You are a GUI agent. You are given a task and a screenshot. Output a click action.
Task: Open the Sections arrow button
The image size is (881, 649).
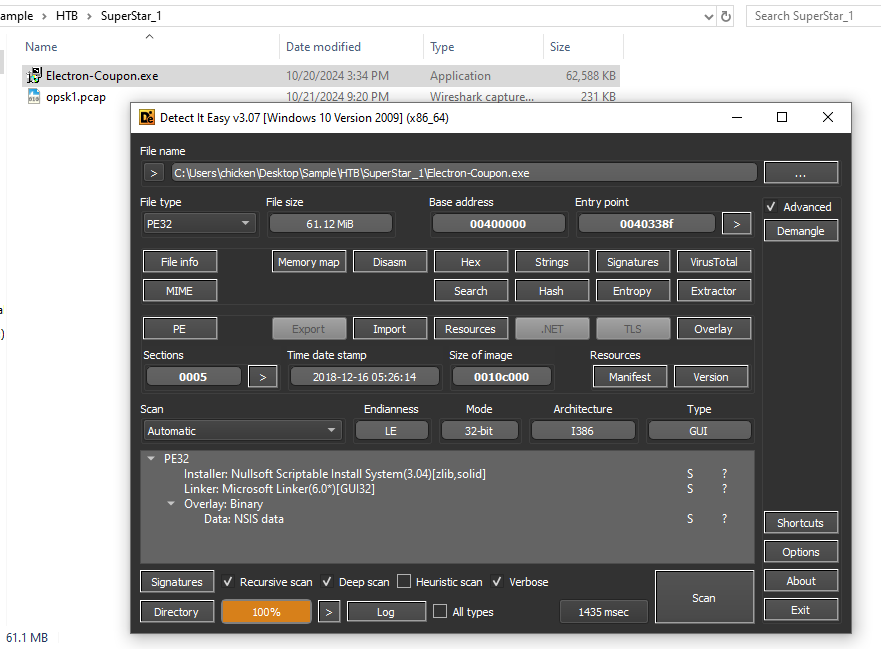(262, 377)
